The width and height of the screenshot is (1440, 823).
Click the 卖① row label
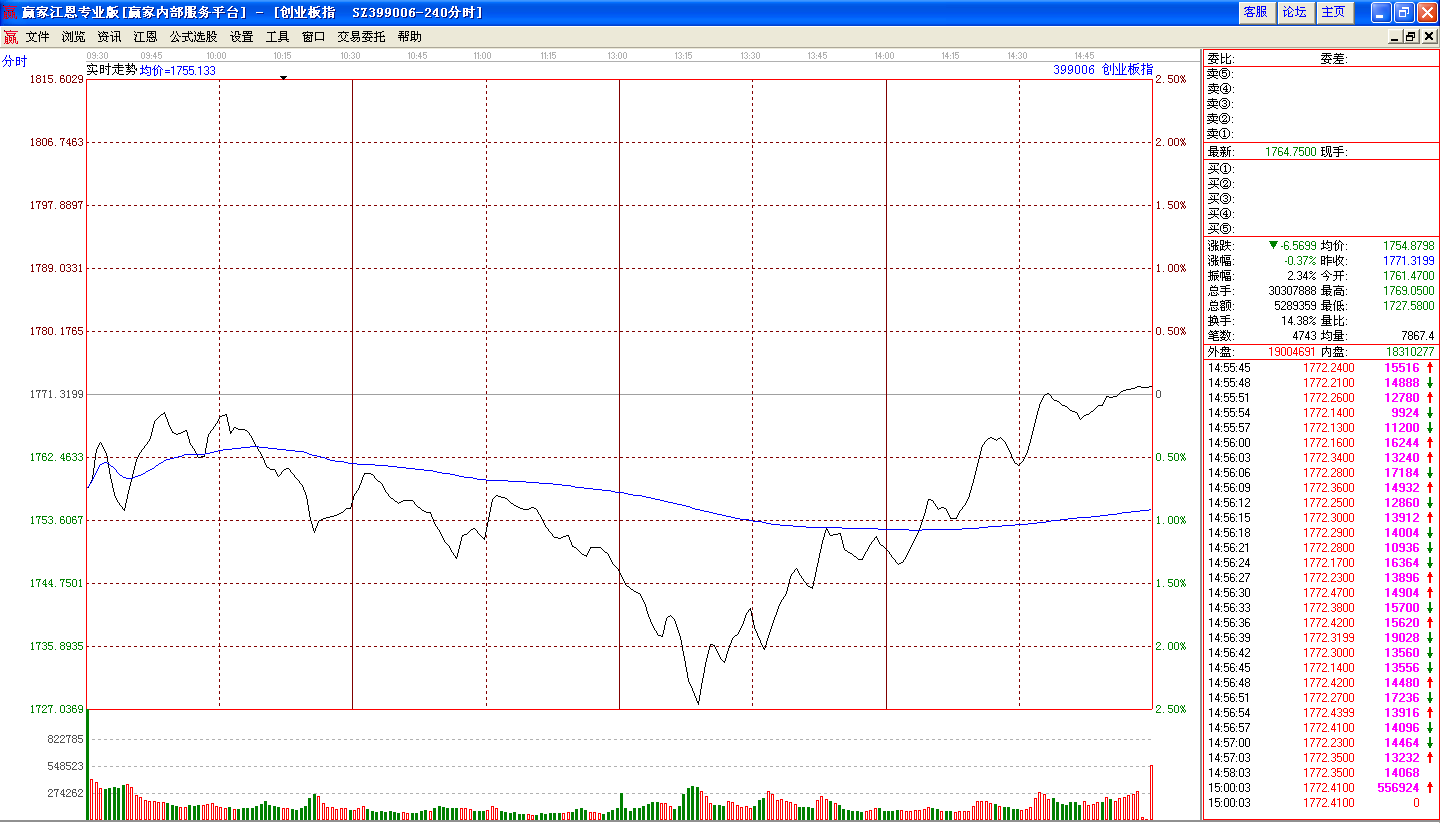[1220, 134]
